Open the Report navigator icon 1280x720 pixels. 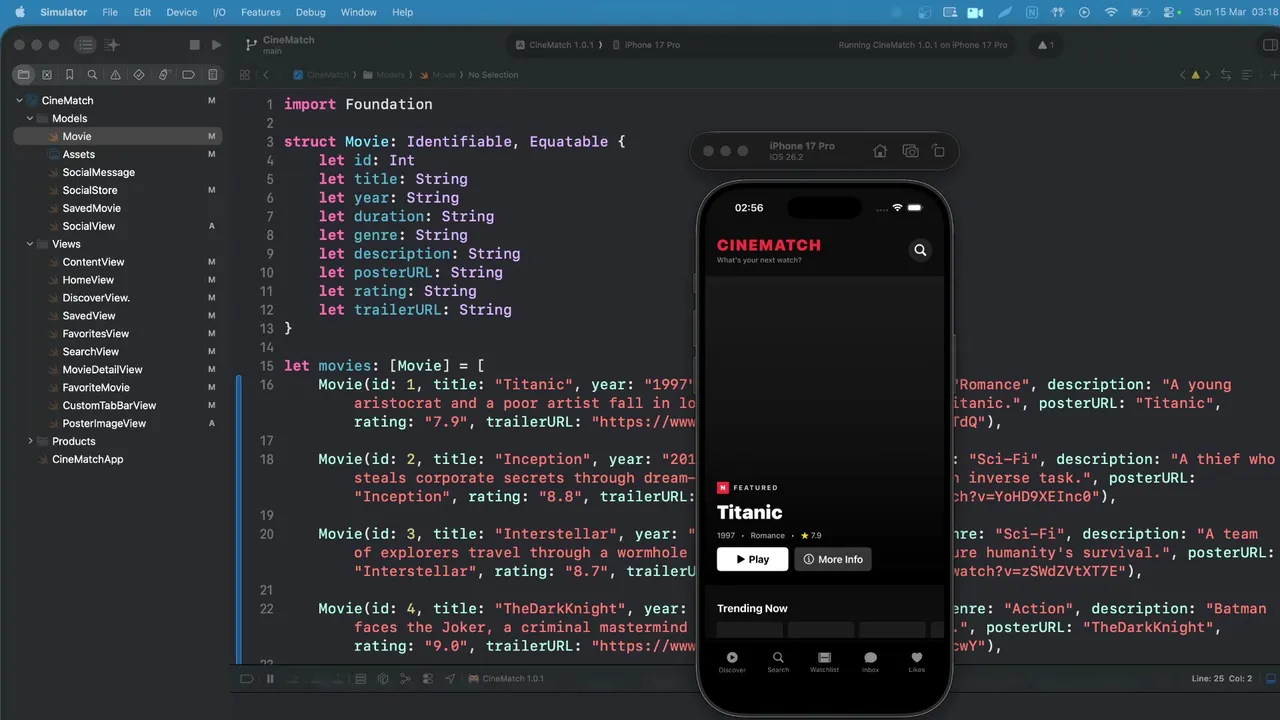pyautogui.click(x=212, y=75)
